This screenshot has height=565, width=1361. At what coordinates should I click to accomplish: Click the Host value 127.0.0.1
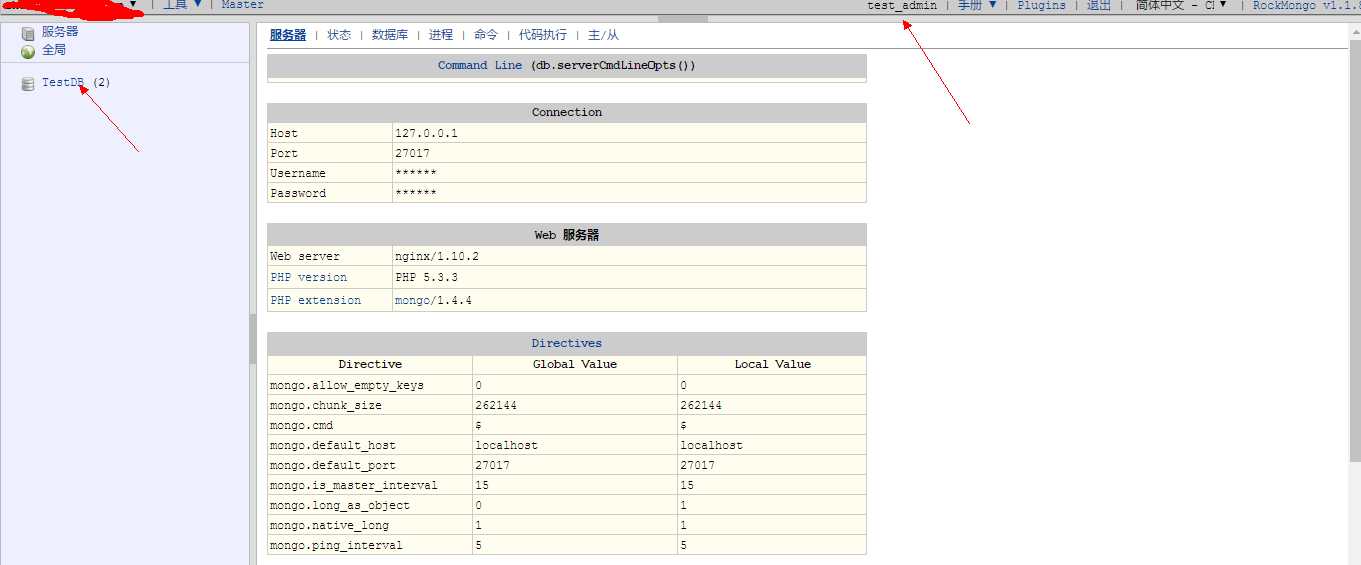tap(427, 134)
